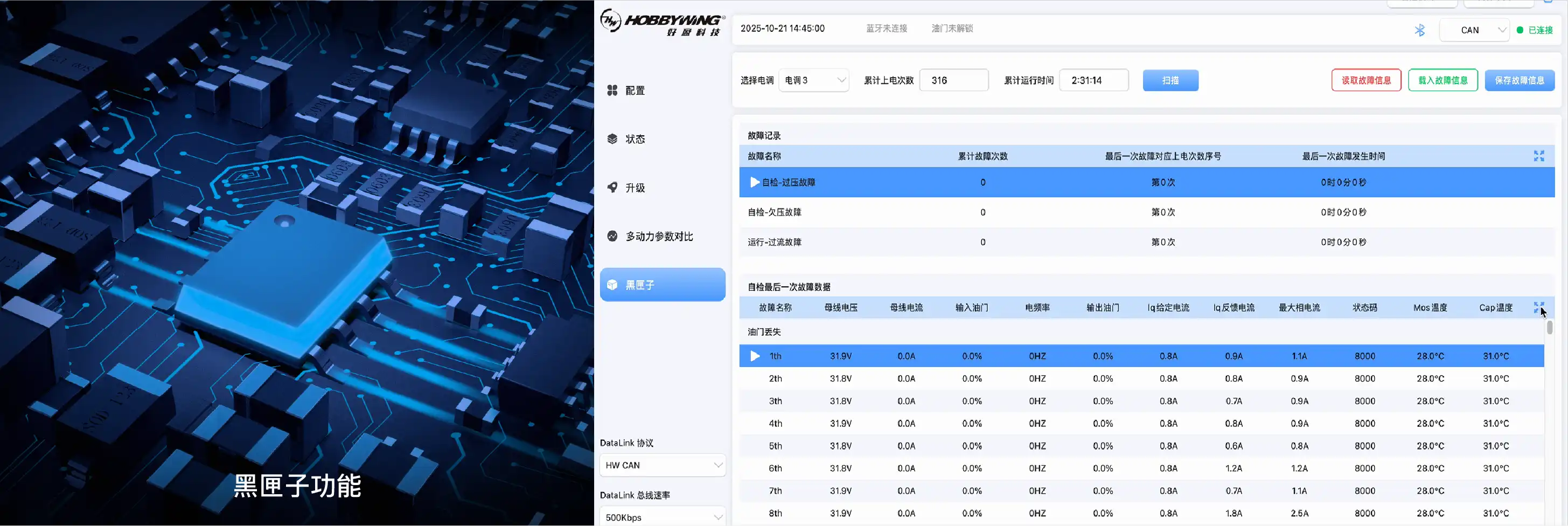Click the 配置 sidebar icon
Image resolution: width=1568 pixels, height=526 pixels.
coord(612,90)
